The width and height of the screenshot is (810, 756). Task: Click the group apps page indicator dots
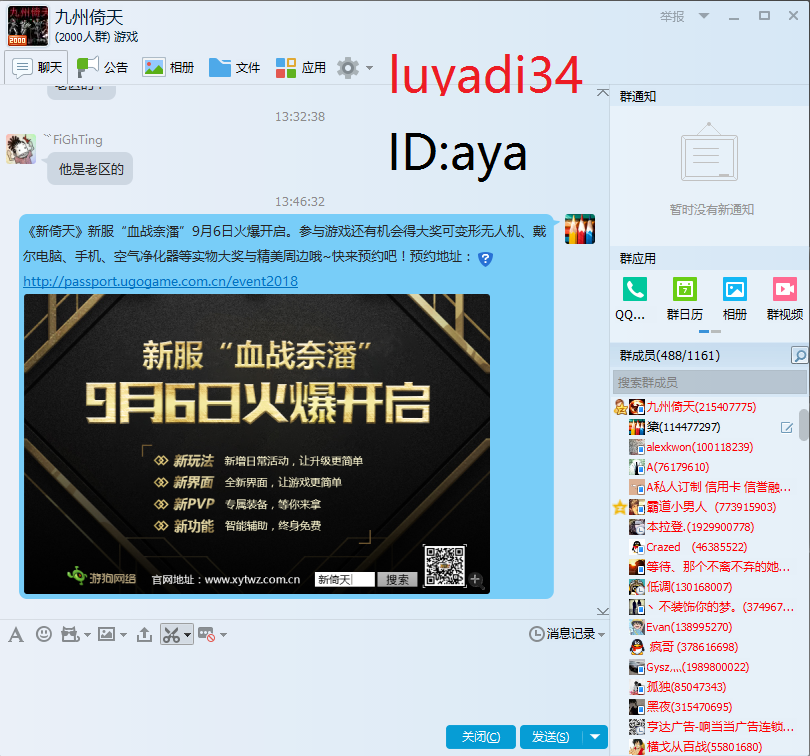709,331
